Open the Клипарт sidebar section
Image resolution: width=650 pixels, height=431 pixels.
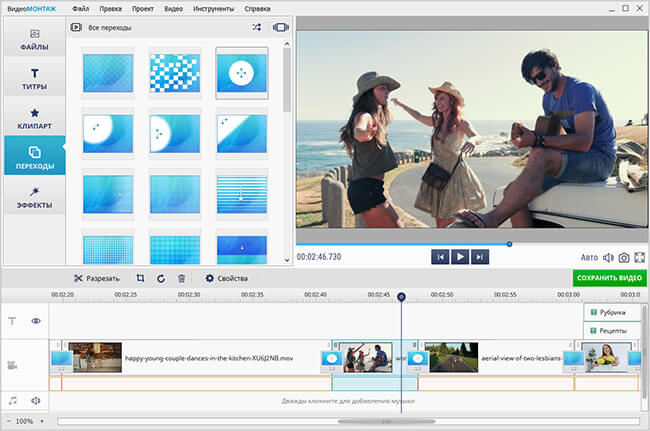[34, 119]
